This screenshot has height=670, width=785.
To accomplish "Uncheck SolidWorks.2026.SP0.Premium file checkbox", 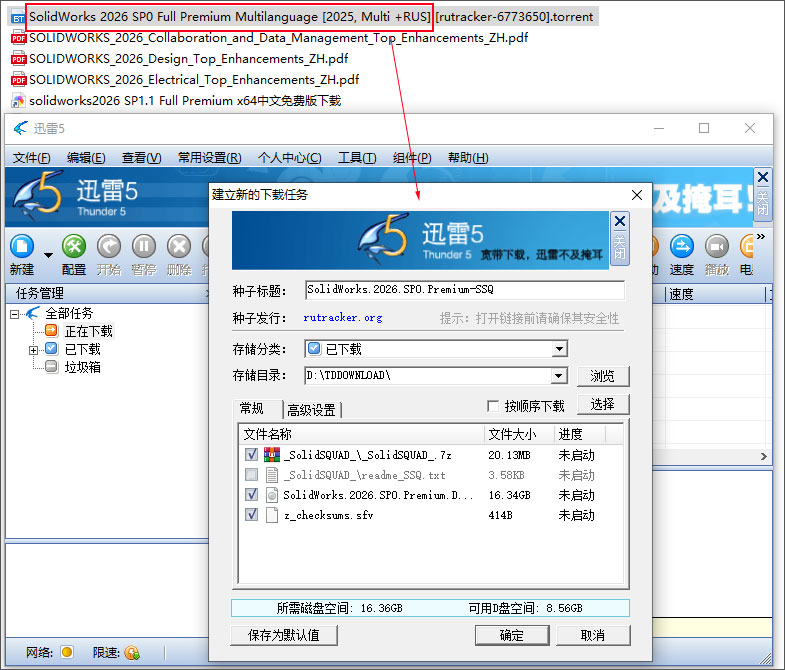I will (x=251, y=495).
